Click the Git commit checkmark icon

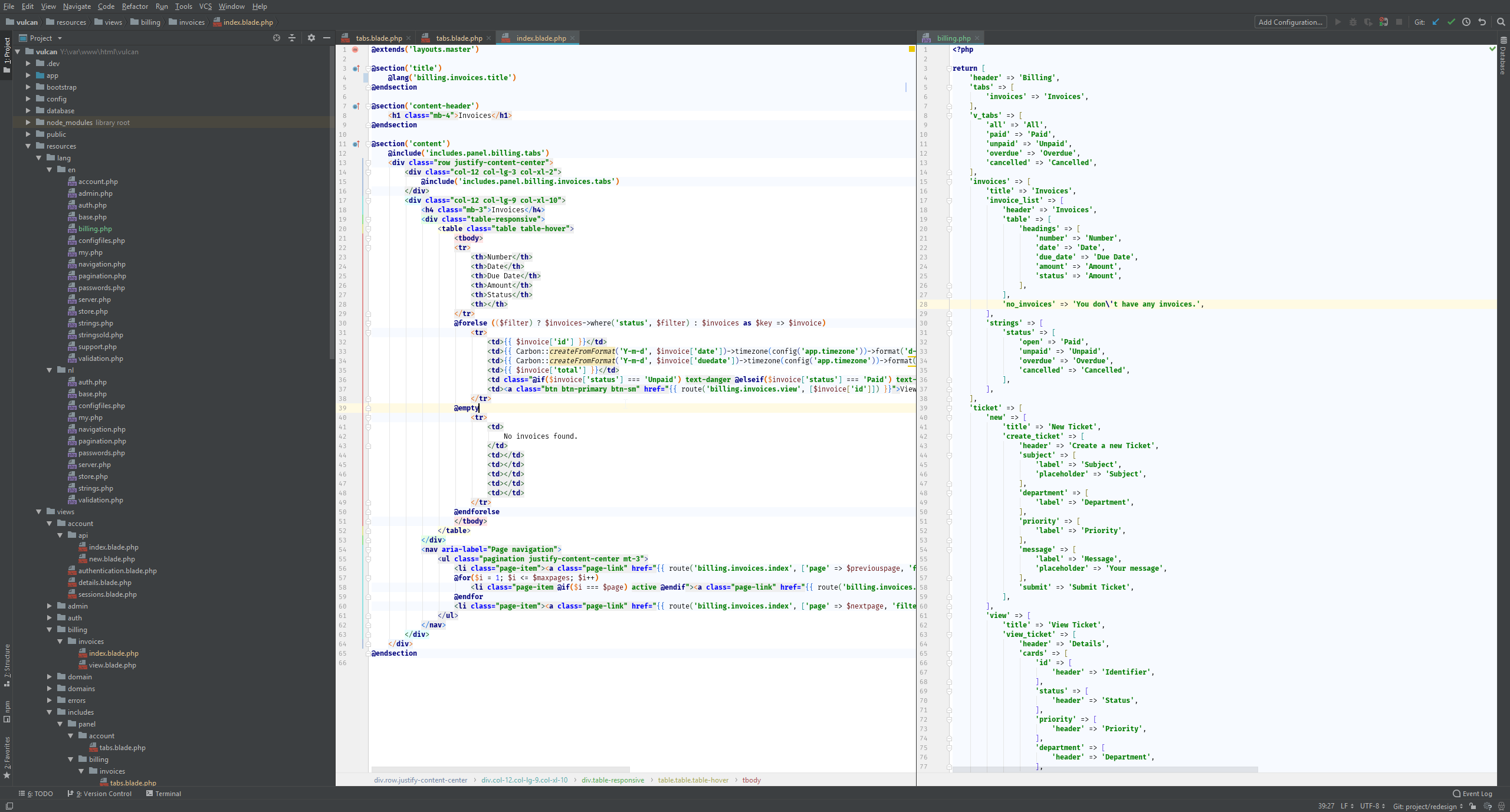pyautogui.click(x=1451, y=22)
